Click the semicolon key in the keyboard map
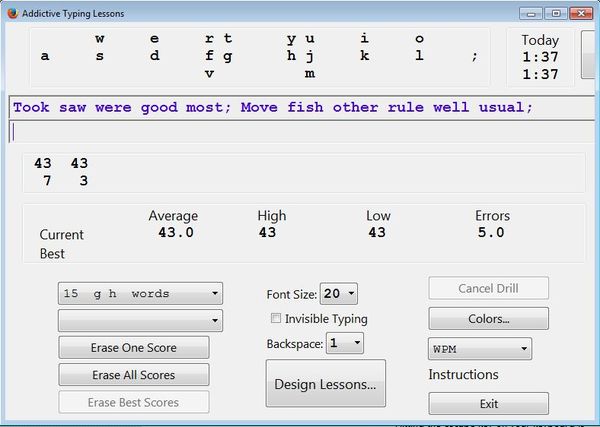This screenshot has width=600, height=427. [474, 56]
